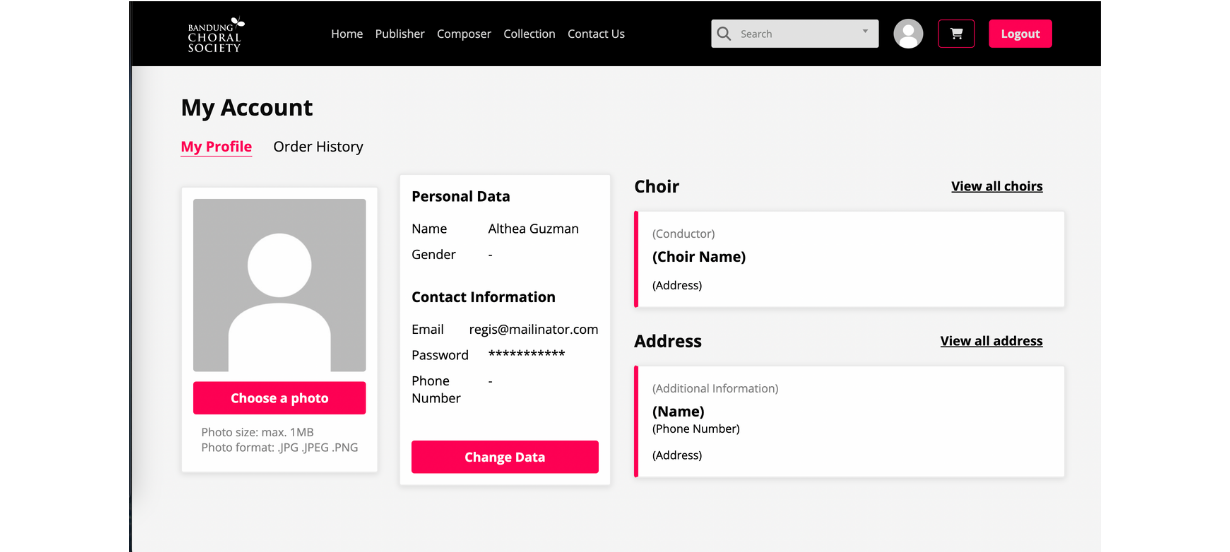Viewport: 1230px width, 552px height.
Task: Select the (Choir Name) conductor card
Action: click(x=850, y=259)
